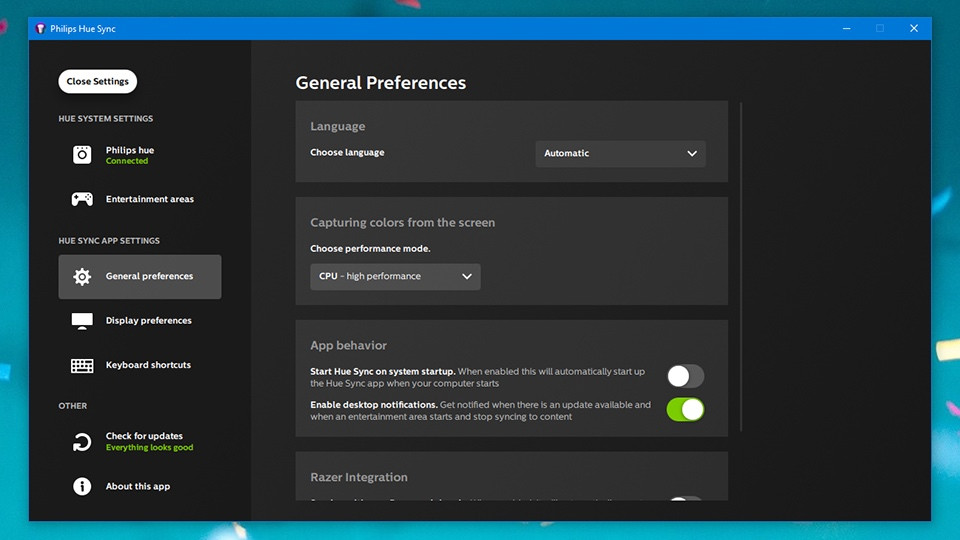This screenshot has width=960, height=540.
Task: Open the performance mode CPU dropdown
Action: point(395,277)
